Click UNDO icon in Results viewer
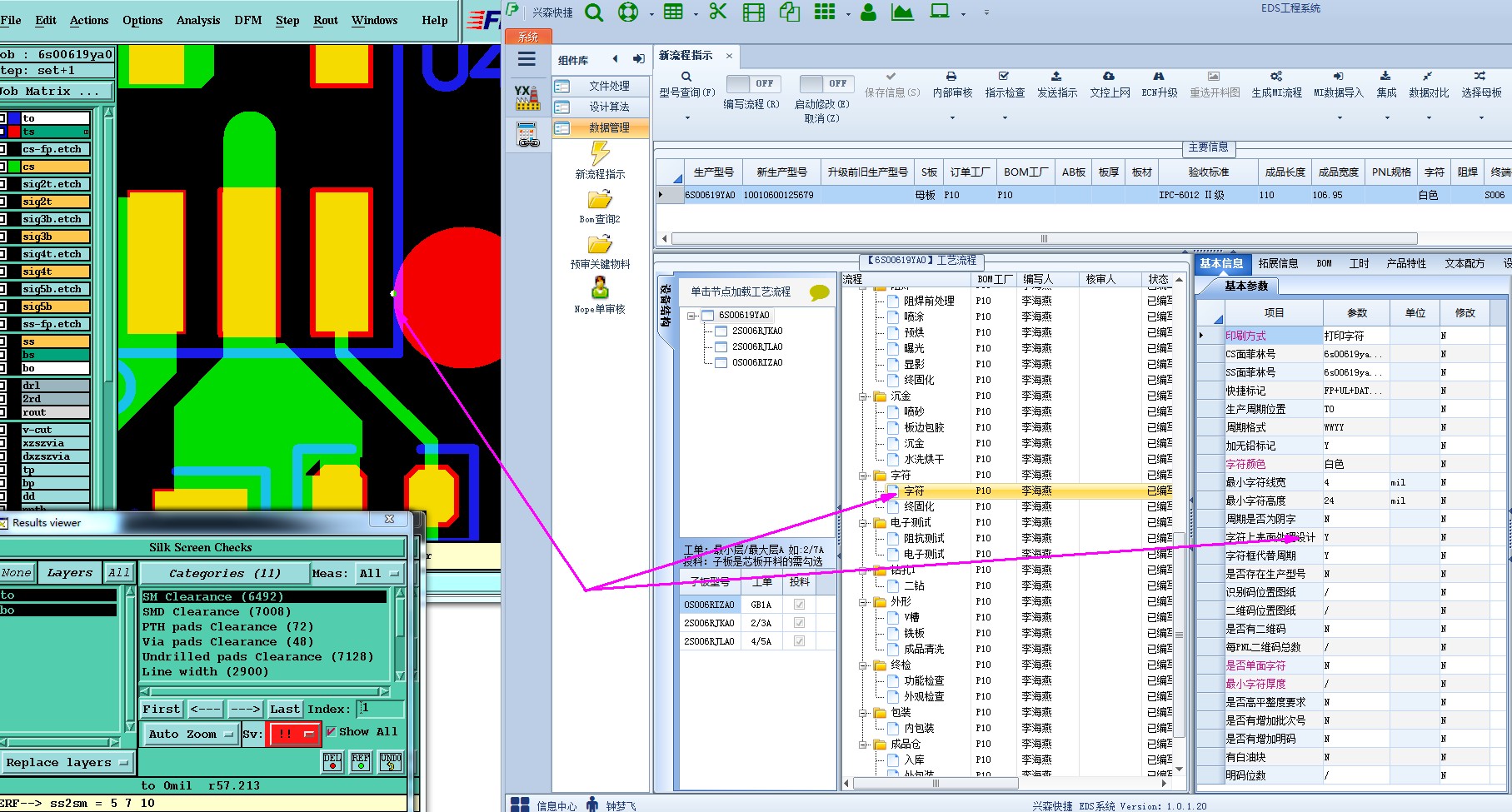This screenshot has height=812, width=1512. [390, 761]
